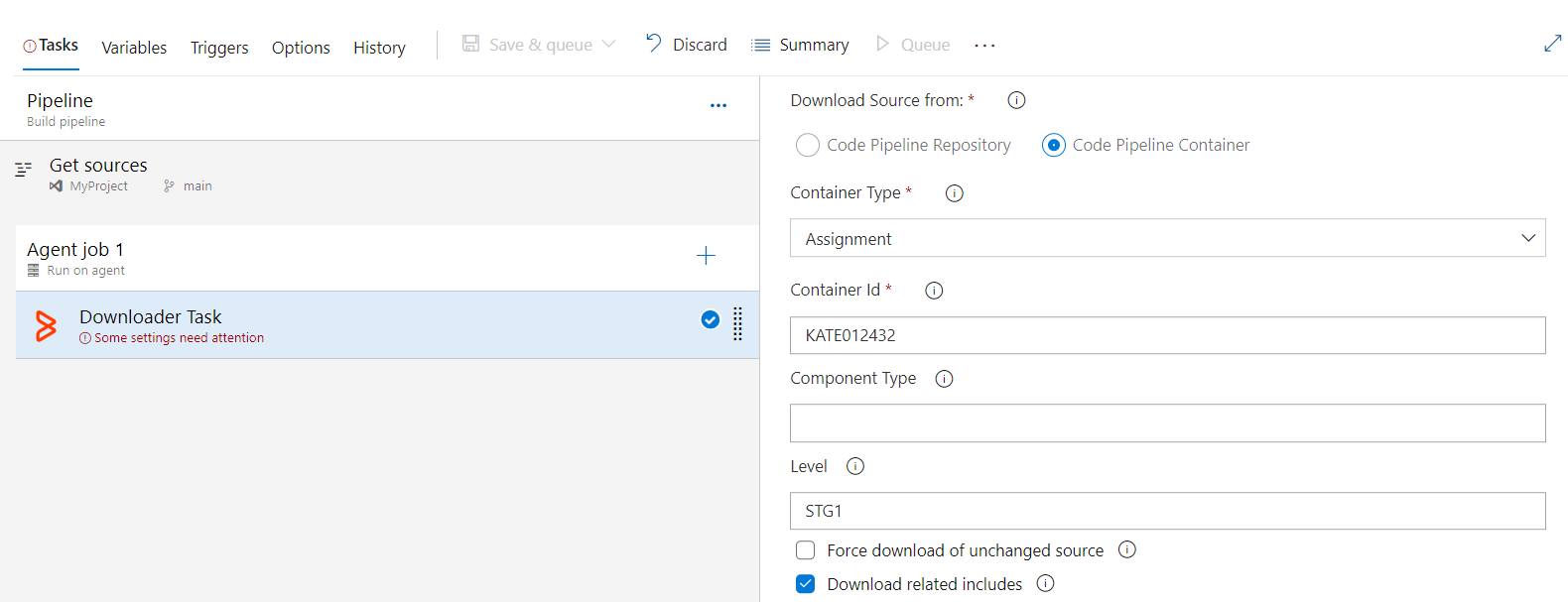This screenshot has width=1568, height=602.
Task: Select Code Pipeline Repository radio option
Action: tap(808, 146)
